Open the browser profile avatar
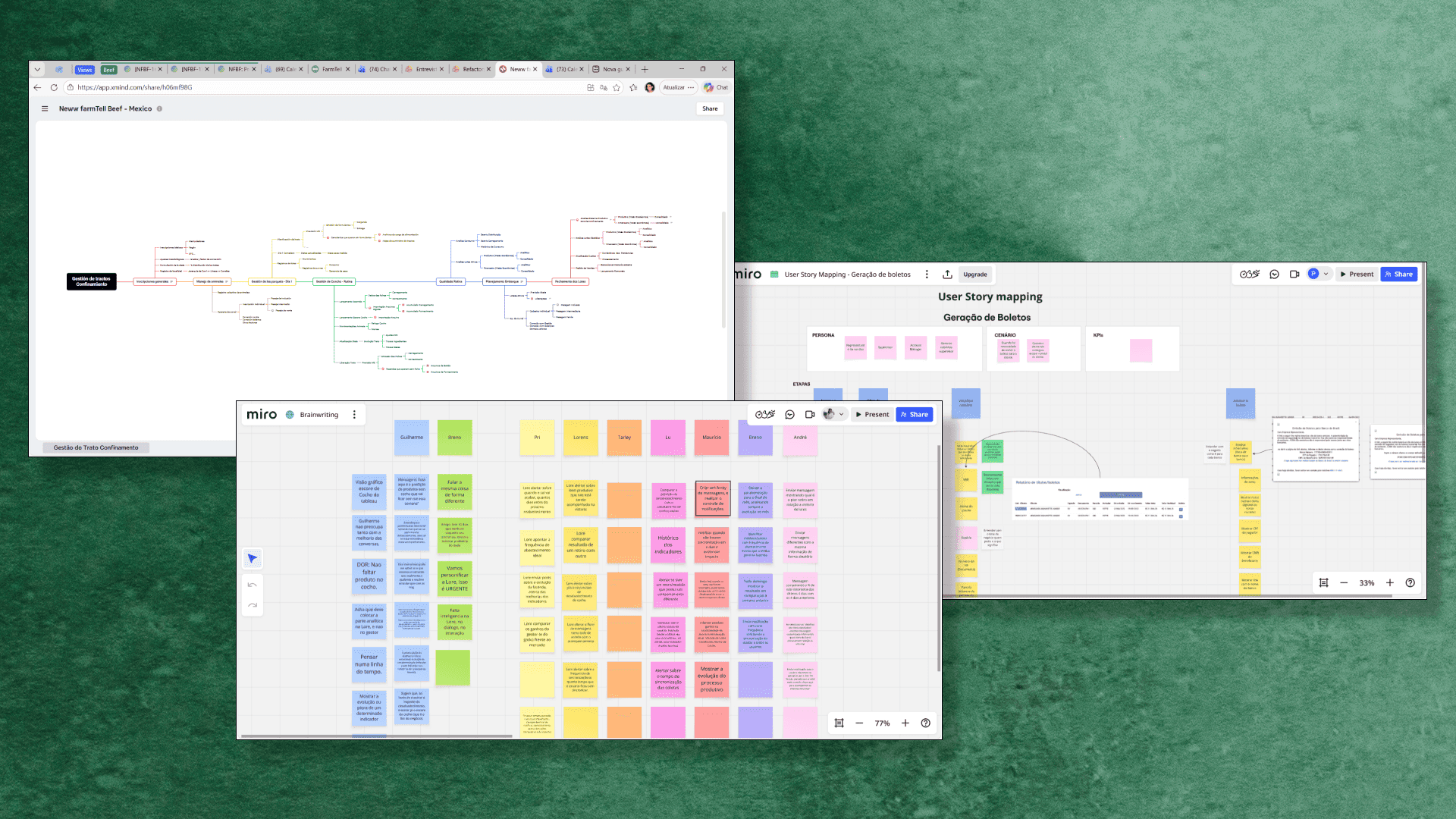Screen dimensions: 1456x819 click(x=650, y=87)
